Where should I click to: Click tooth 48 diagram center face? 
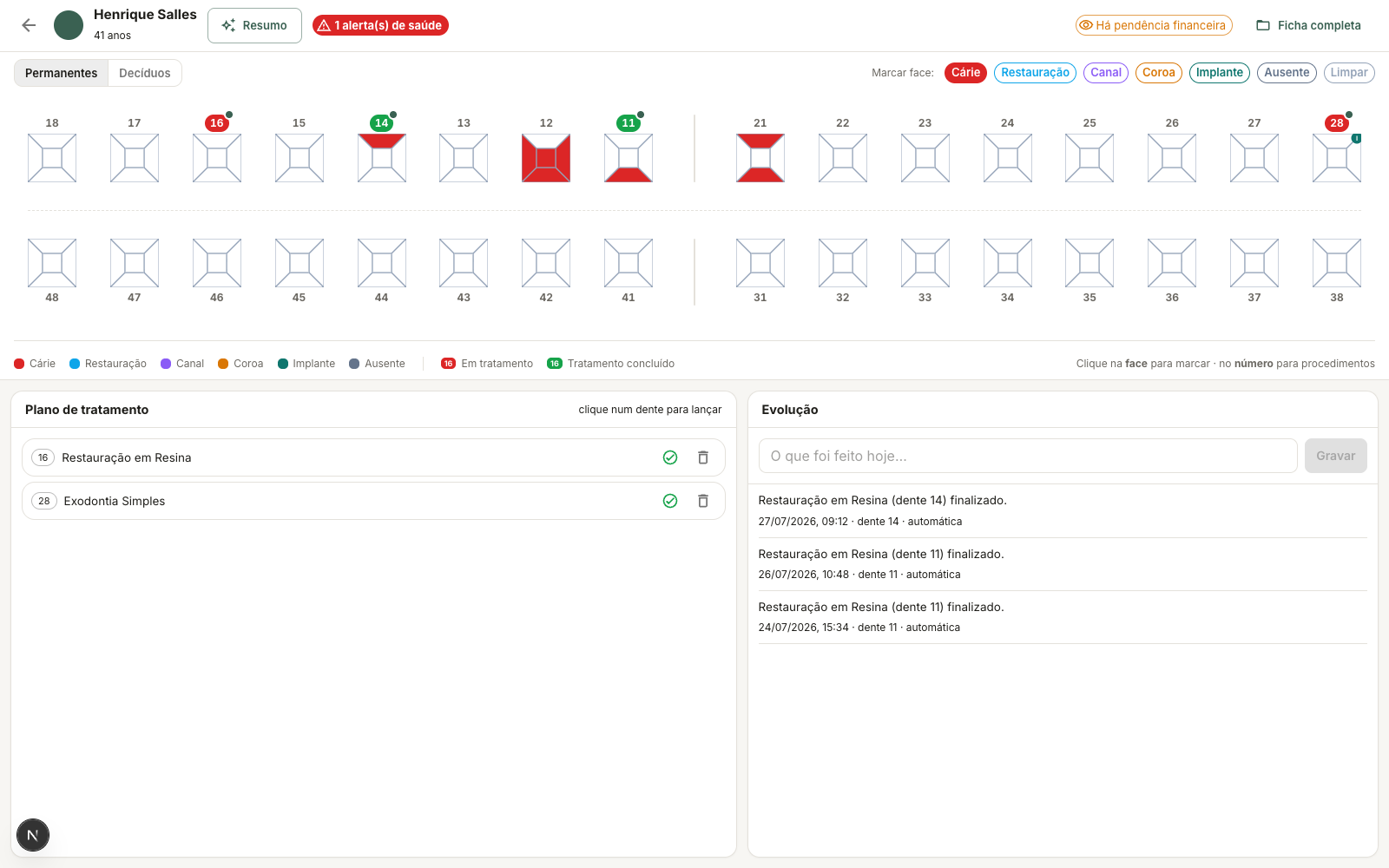click(x=52, y=263)
